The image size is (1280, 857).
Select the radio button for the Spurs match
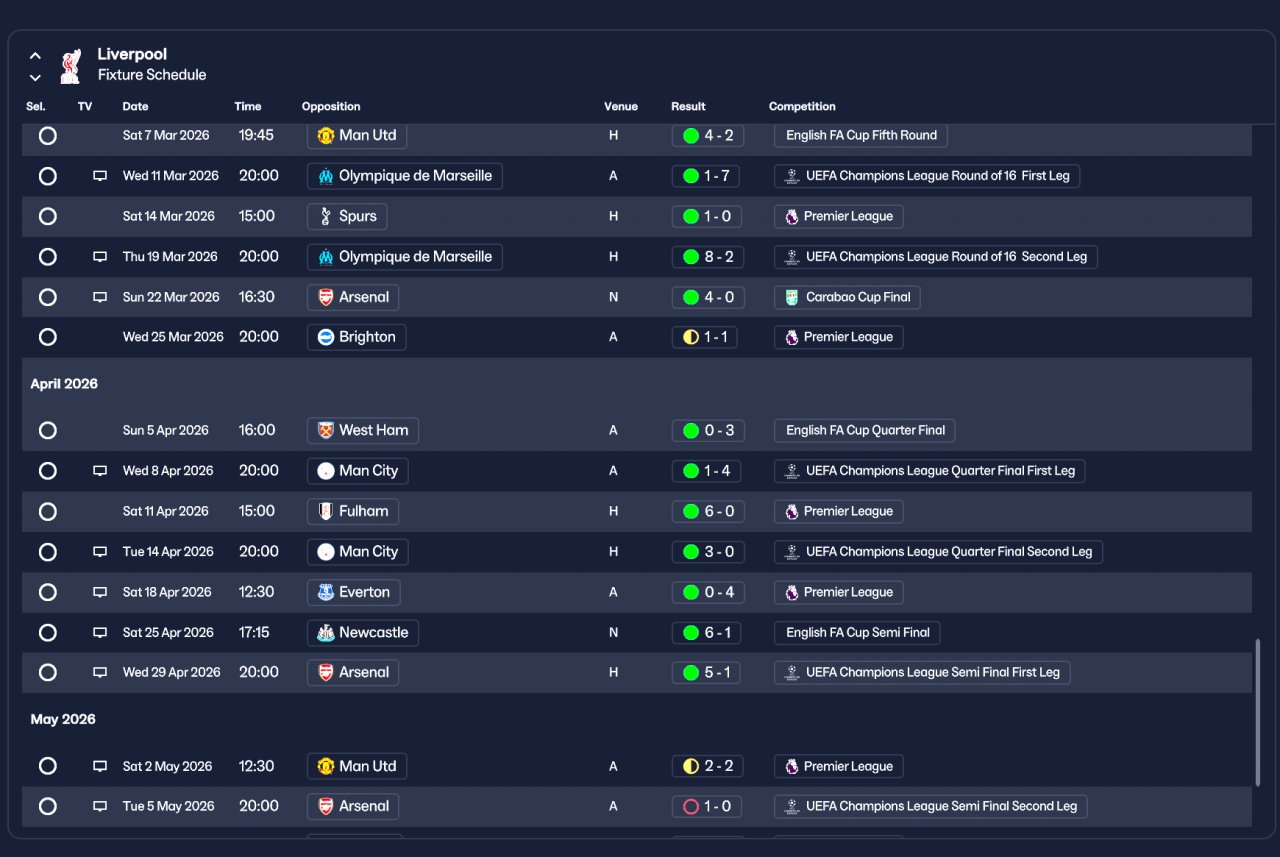(x=47, y=216)
